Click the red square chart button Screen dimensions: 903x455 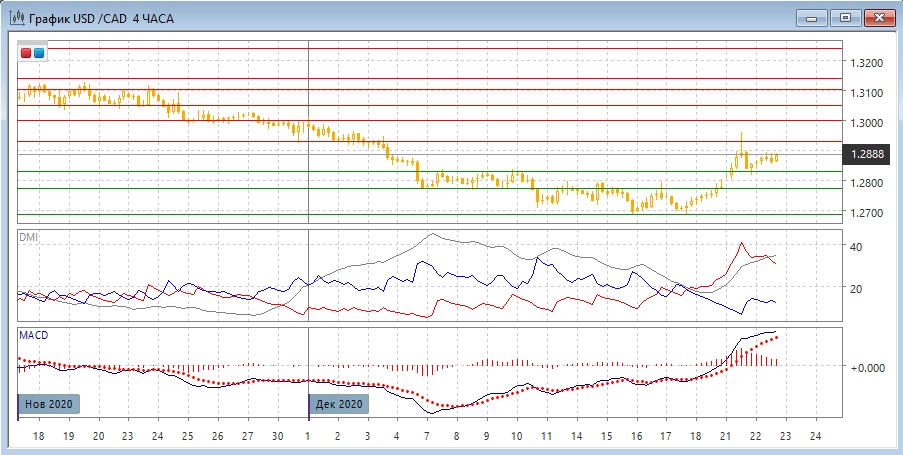coord(26,52)
